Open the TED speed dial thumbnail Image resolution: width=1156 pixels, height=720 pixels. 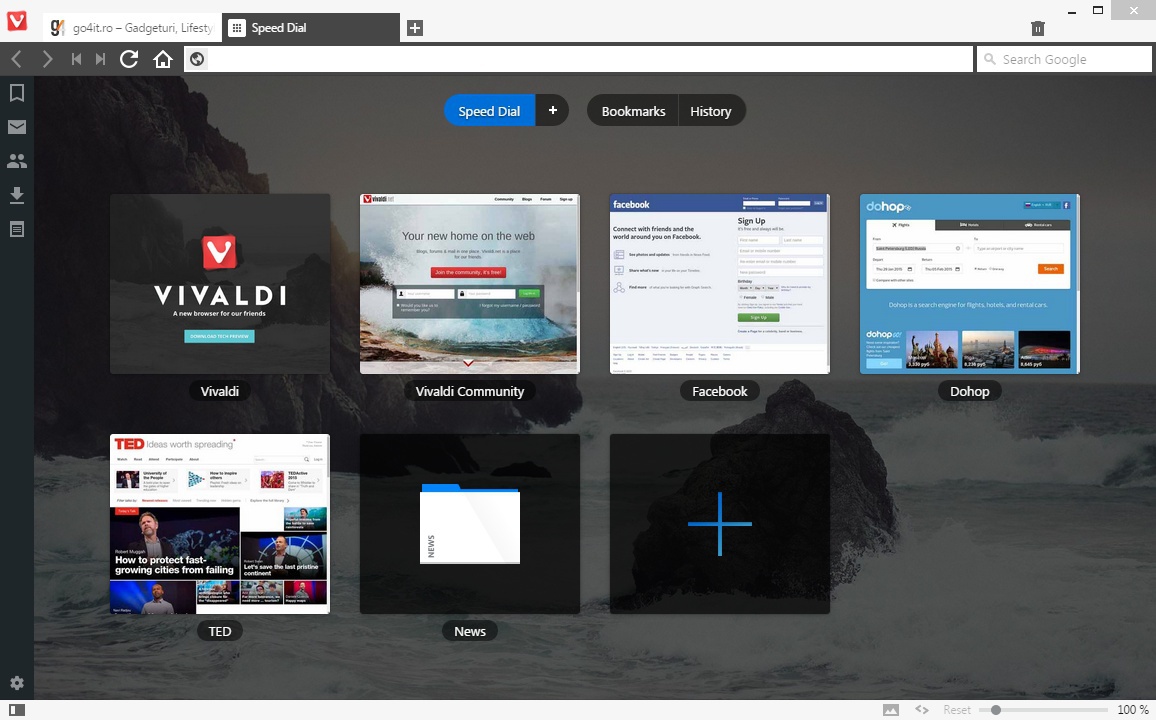(x=220, y=524)
